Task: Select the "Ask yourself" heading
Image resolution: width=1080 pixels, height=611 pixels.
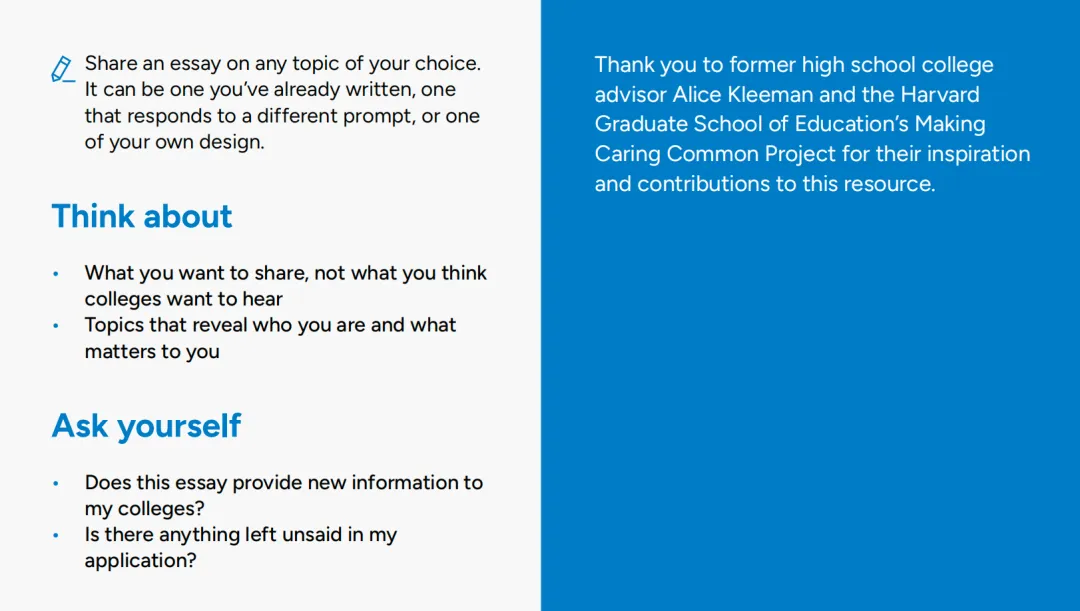Action: (x=146, y=426)
